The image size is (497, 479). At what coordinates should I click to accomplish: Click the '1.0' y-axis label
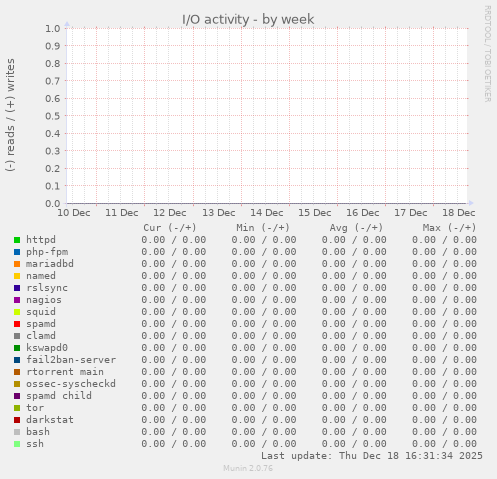[53, 28]
